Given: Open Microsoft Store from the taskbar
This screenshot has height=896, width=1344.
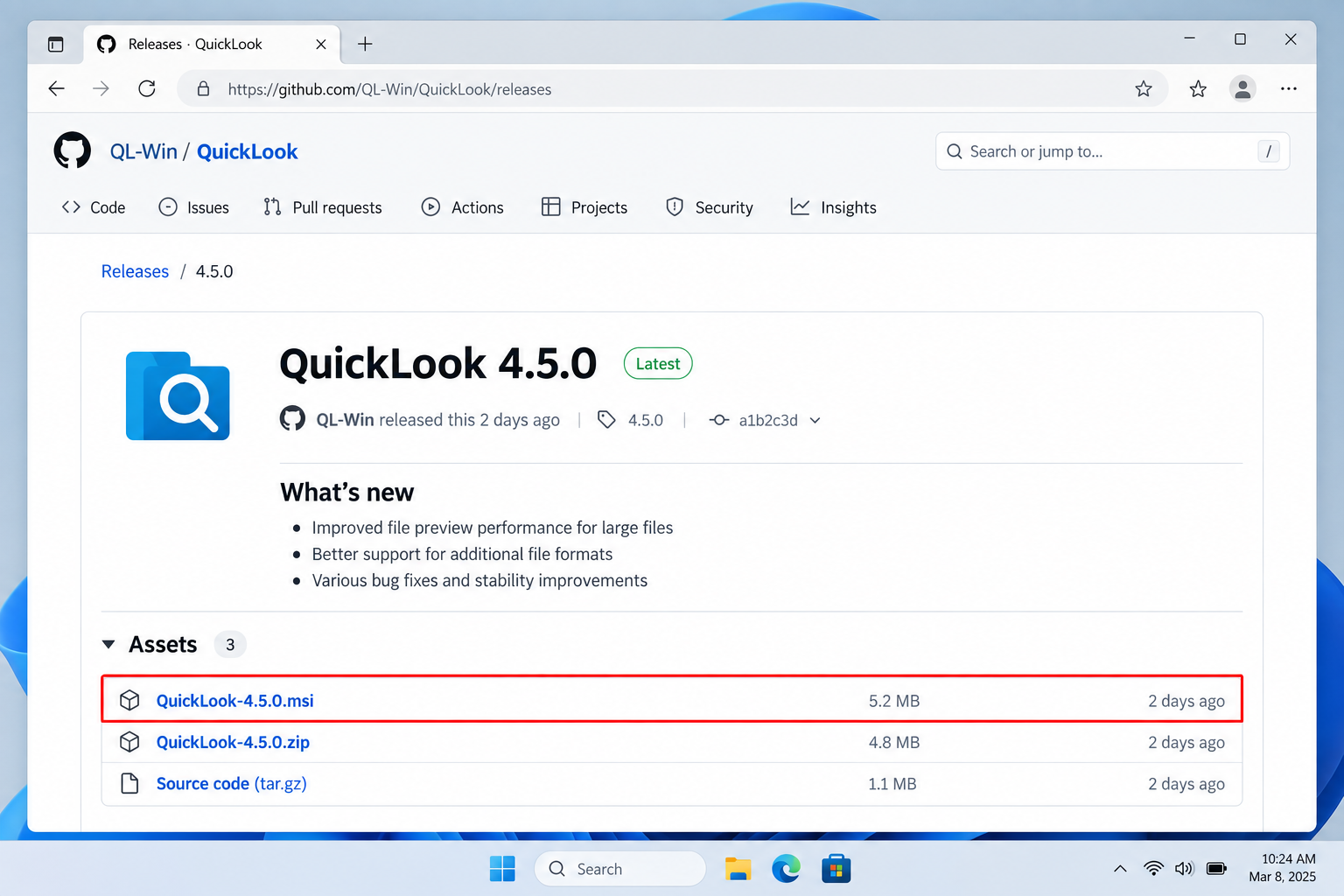Looking at the screenshot, I should (x=836, y=869).
